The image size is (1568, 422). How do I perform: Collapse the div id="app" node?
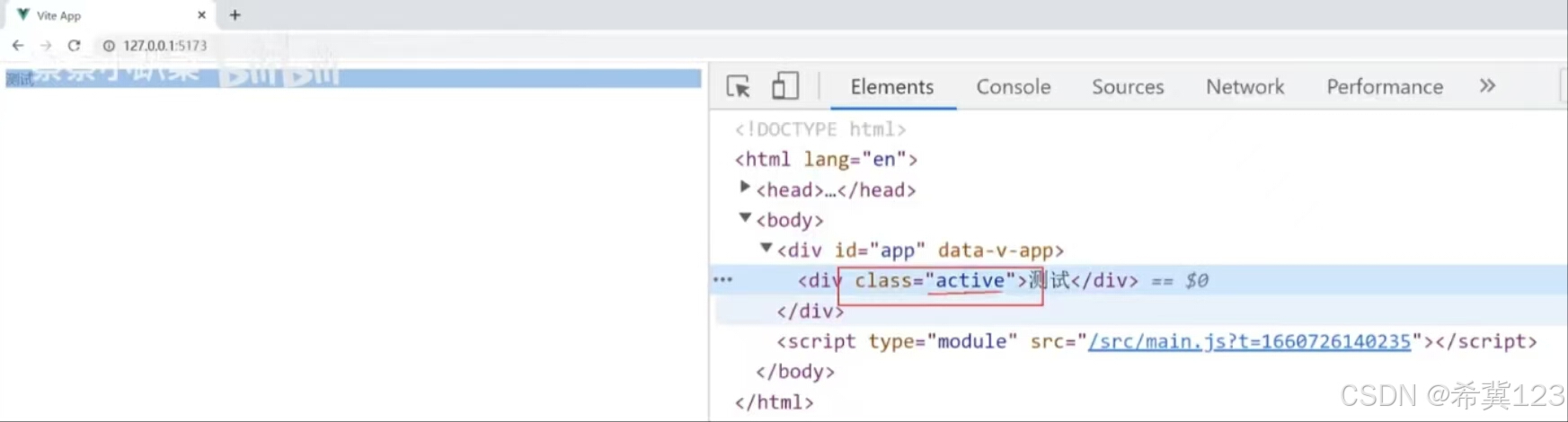(x=766, y=248)
